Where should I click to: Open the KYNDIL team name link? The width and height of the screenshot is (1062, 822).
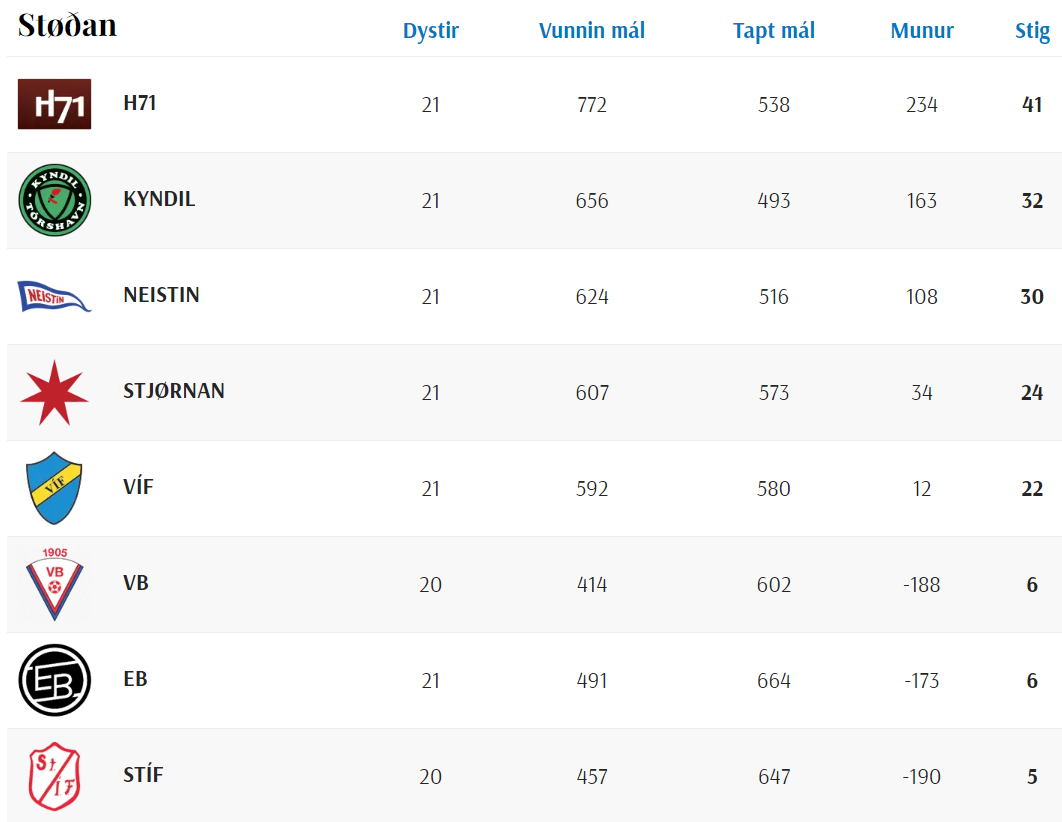(x=159, y=199)
